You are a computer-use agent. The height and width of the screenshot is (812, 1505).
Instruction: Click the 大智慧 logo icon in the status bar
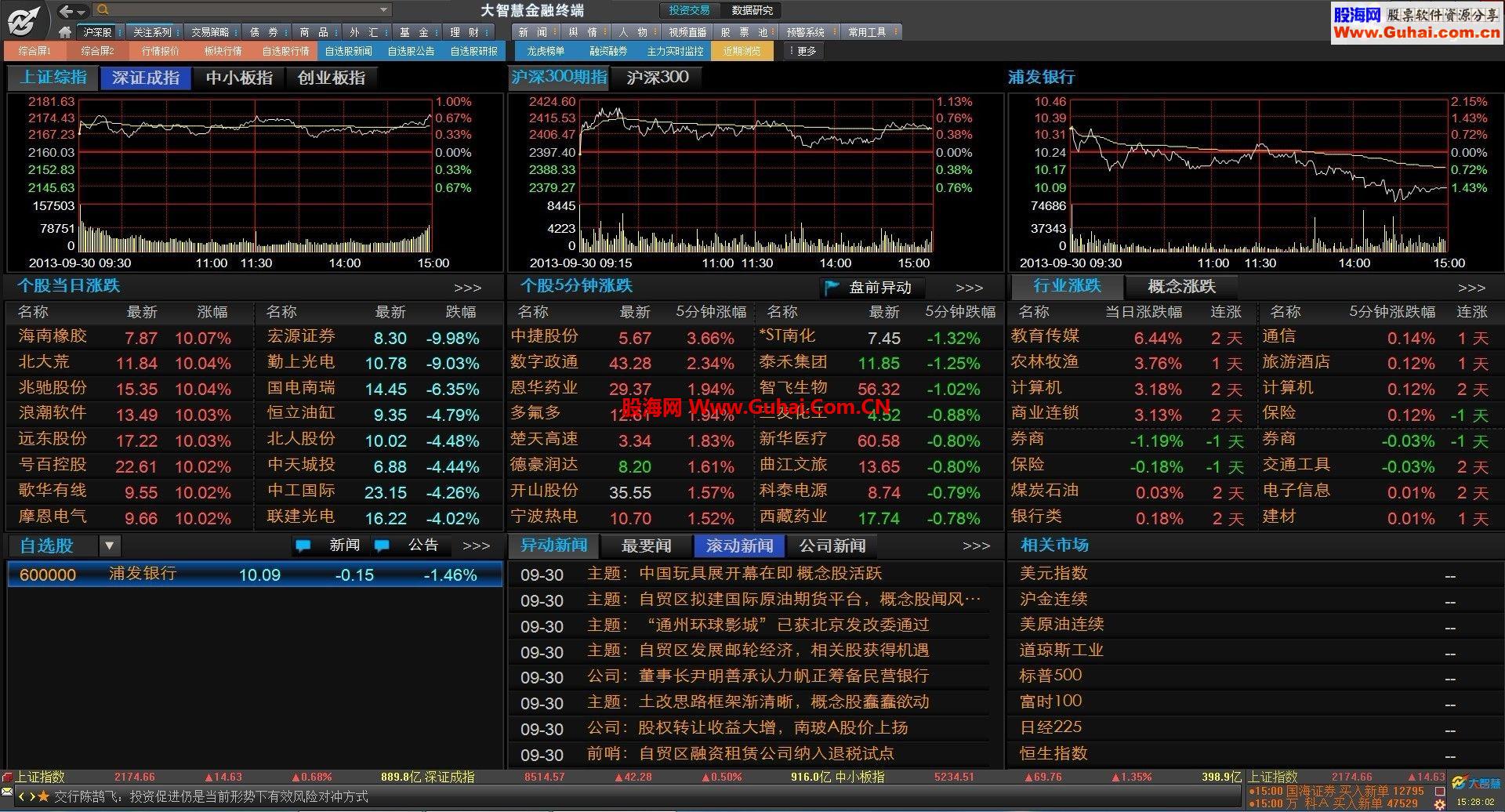point(1474,782)
